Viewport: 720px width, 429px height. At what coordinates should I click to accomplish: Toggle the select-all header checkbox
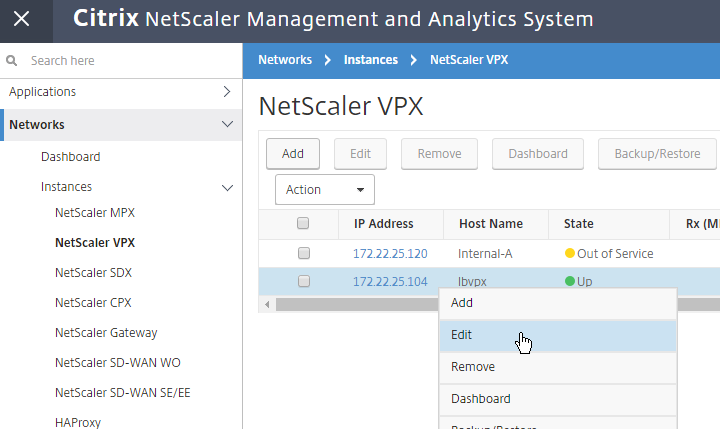click(303, 223)
